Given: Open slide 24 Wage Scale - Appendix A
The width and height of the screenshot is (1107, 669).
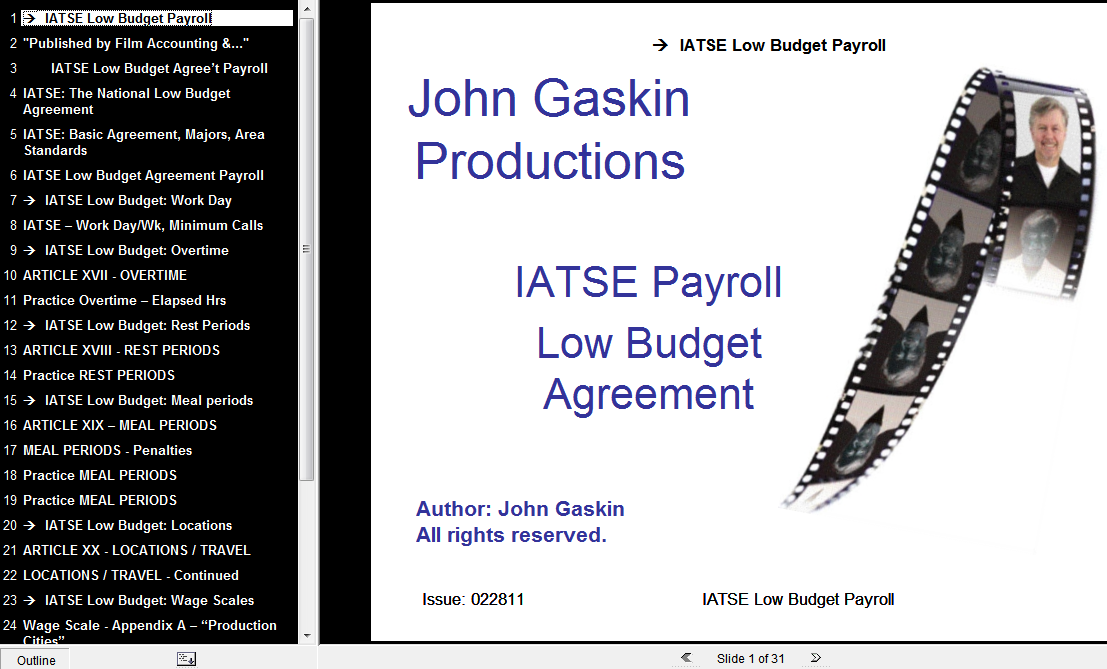Looking at the screenshot, I should pyautogui.click(x=150, y=632).
